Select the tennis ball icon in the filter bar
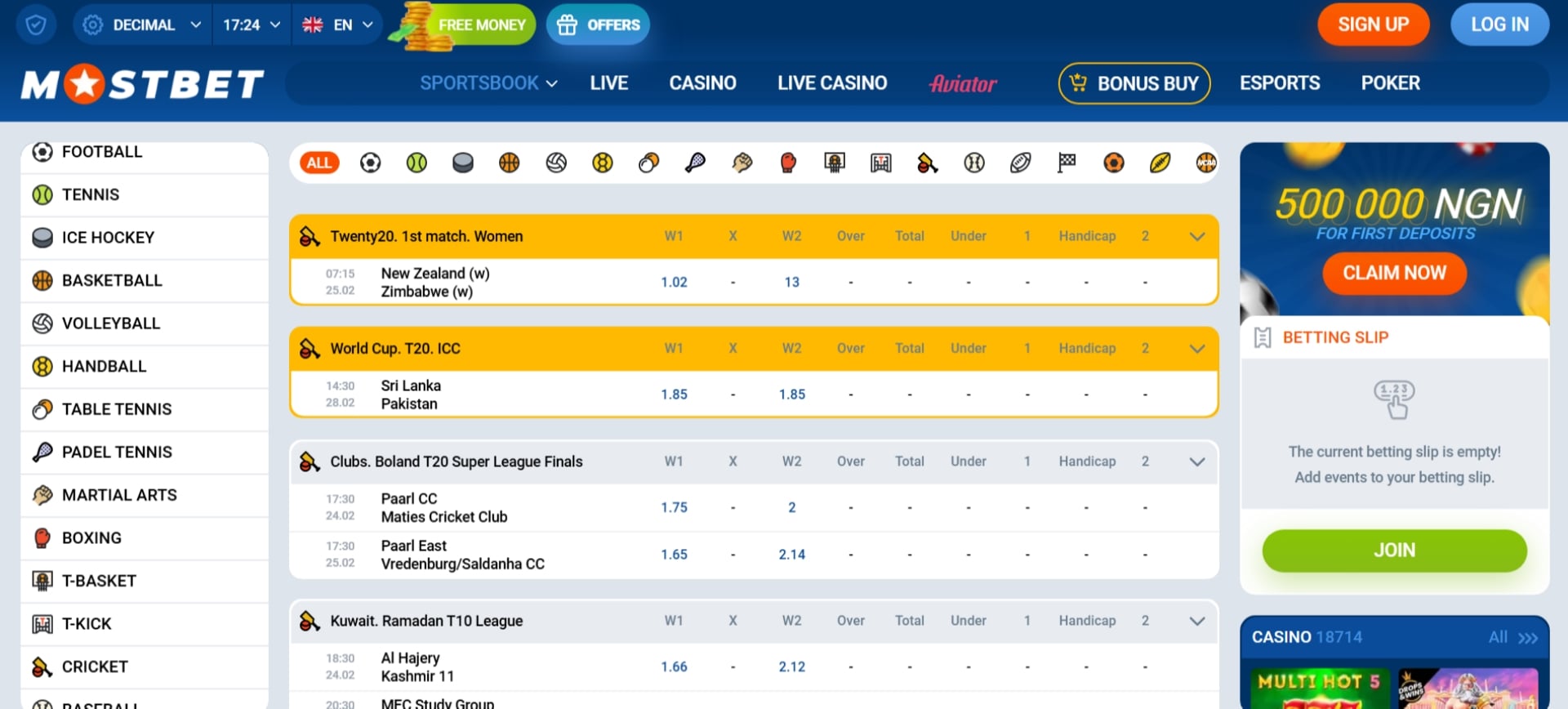Image resolution: width=1568 pixels, height=709 pixels. [416, 163]
